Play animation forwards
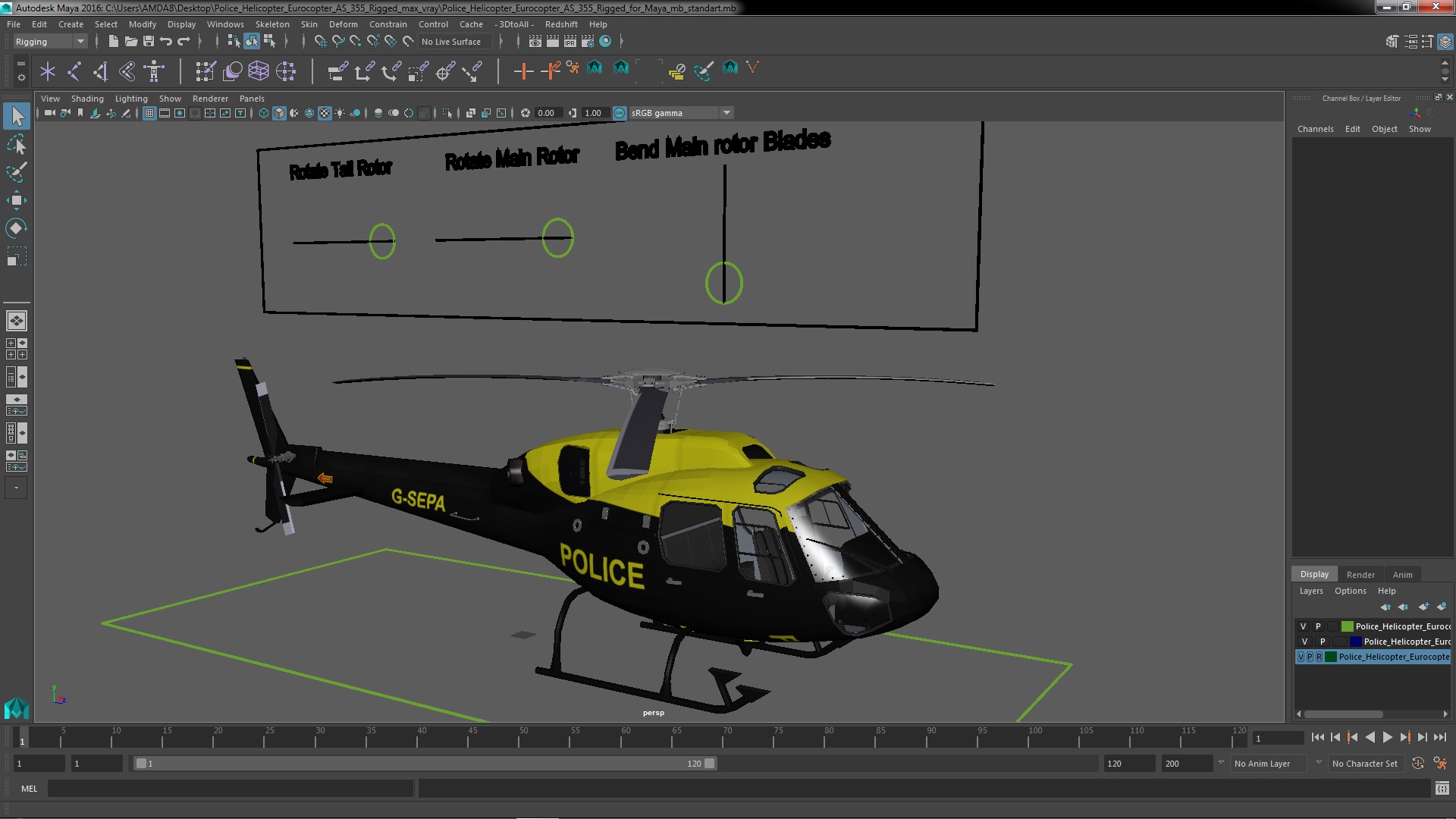This screenshot has width=1456, height=819. (1387, 737)
